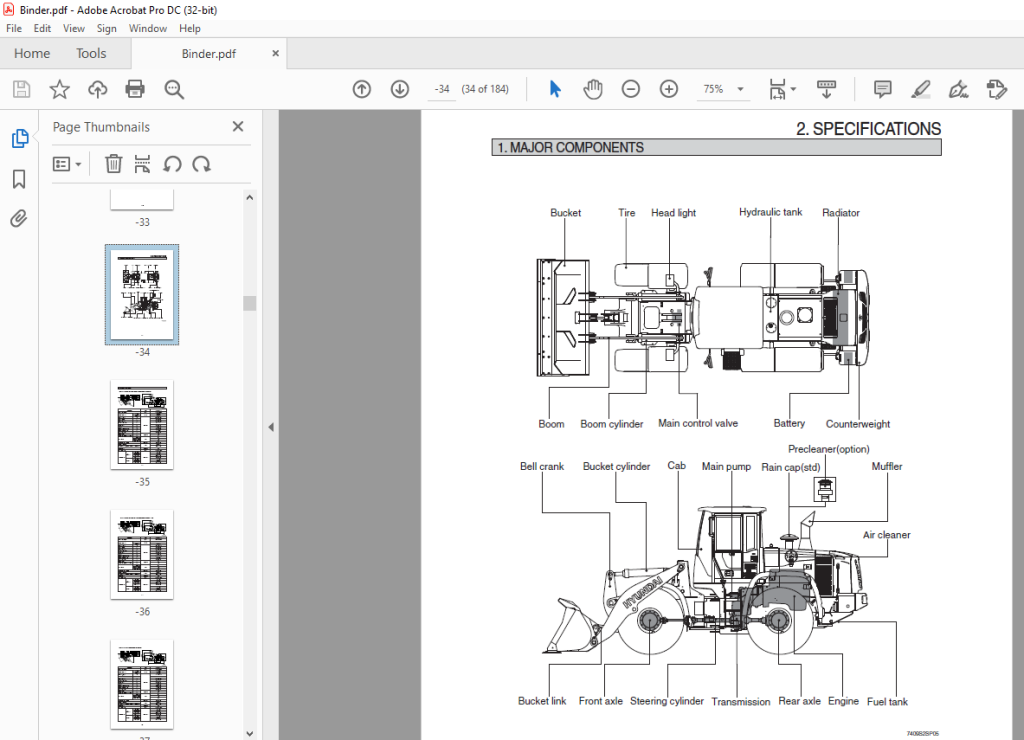Switch to the Tools tab

point(91,54)
